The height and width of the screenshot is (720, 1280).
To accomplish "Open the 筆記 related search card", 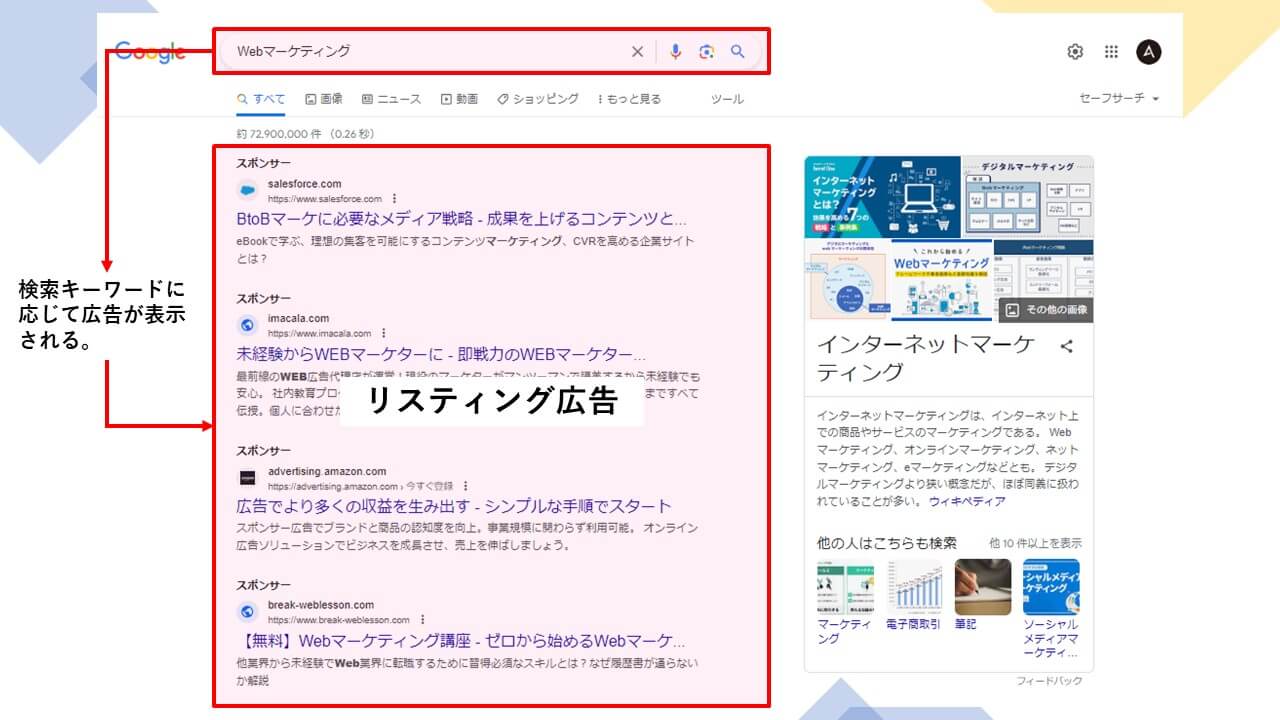I will pyautogui.click(x=981, y=594).
